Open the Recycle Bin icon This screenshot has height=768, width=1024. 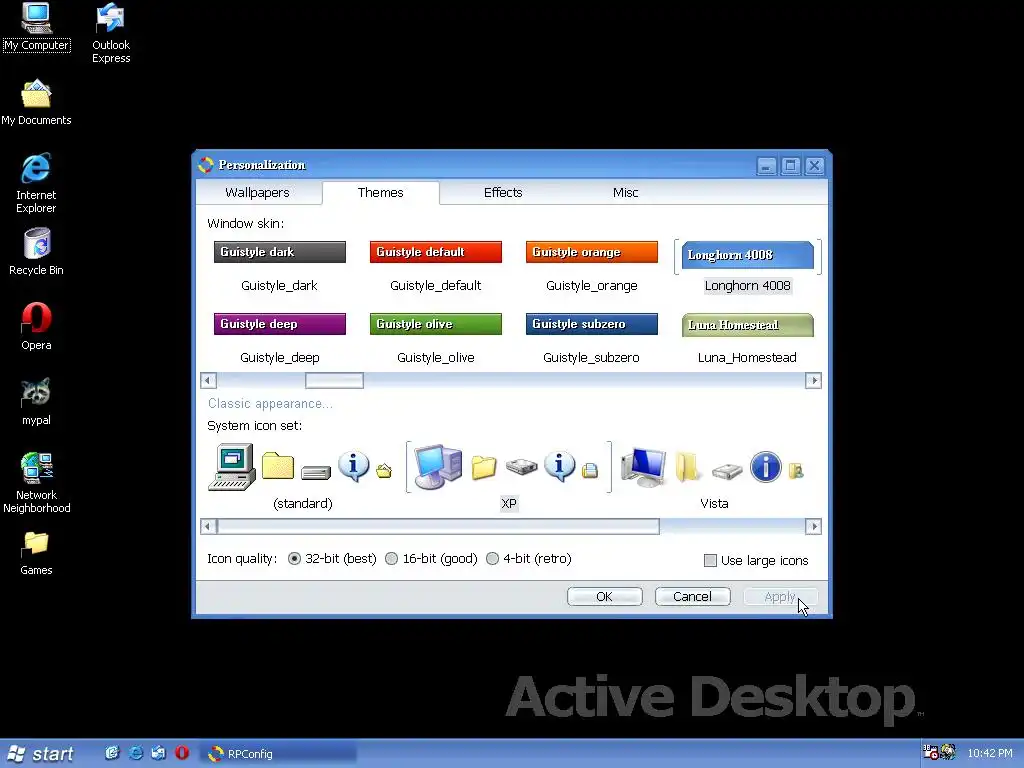pyautogui.click(x=37, y=252)
